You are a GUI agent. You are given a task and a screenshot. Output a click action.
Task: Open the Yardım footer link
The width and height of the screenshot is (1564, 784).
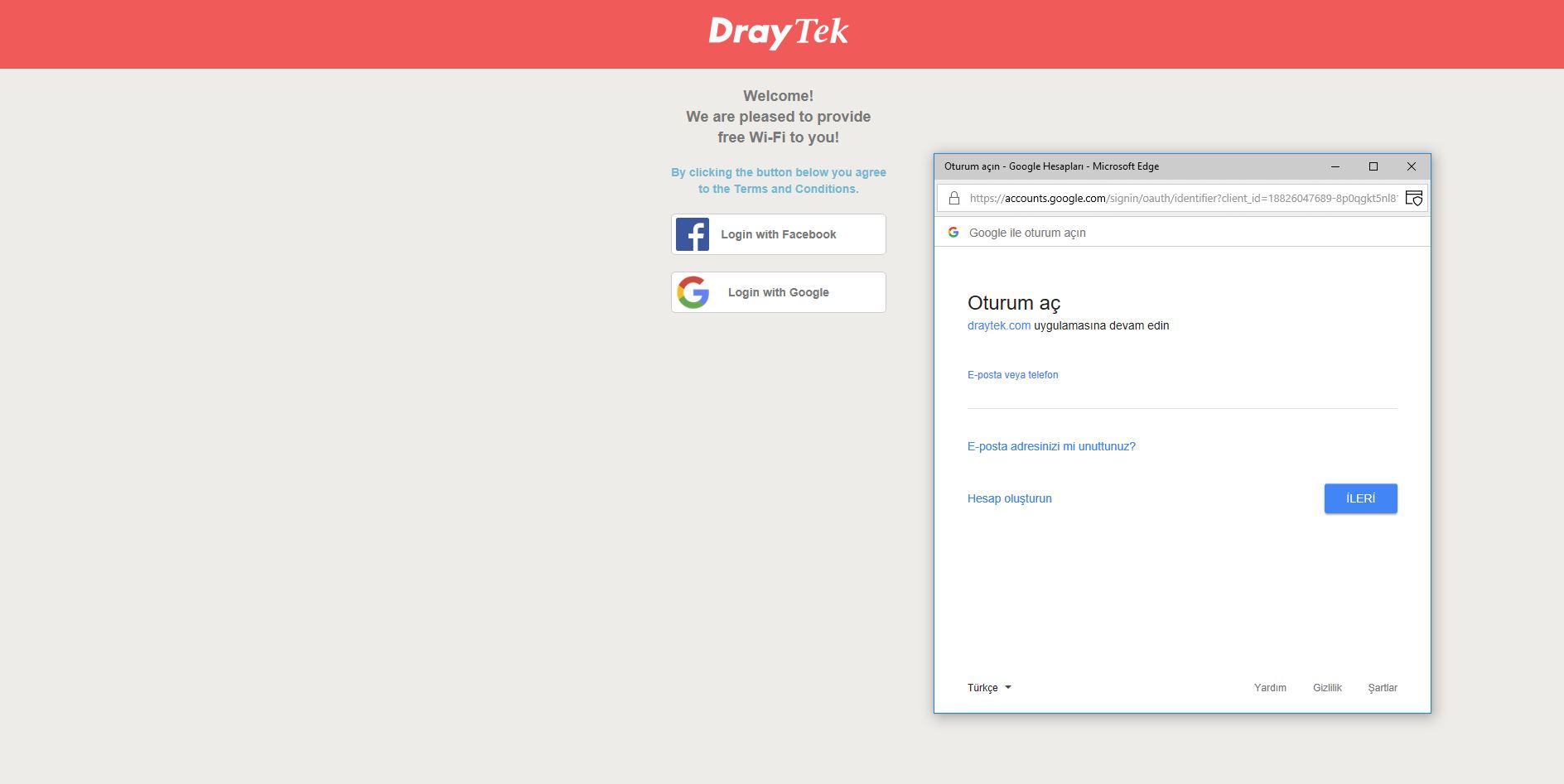[1270, 688]
